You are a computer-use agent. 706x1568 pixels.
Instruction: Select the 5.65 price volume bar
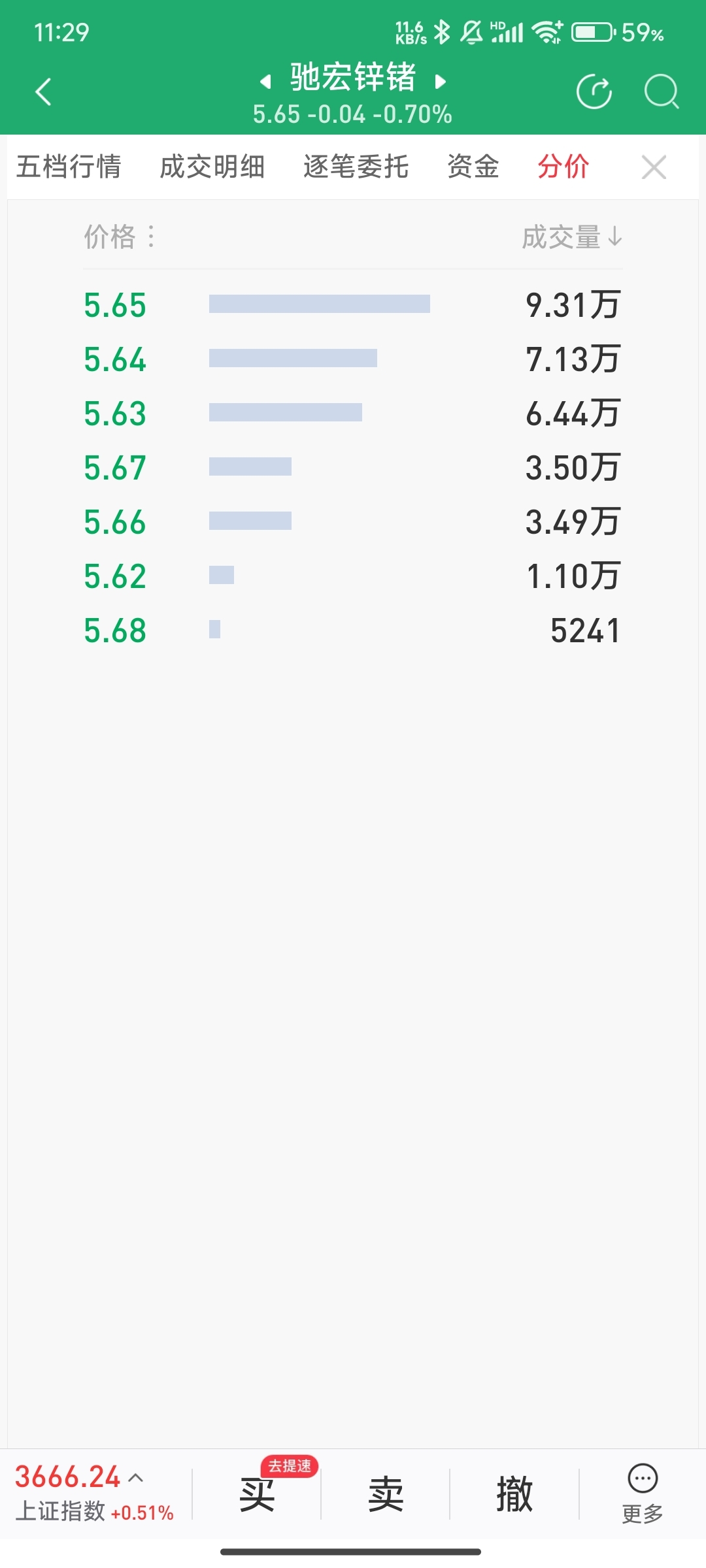320,304
